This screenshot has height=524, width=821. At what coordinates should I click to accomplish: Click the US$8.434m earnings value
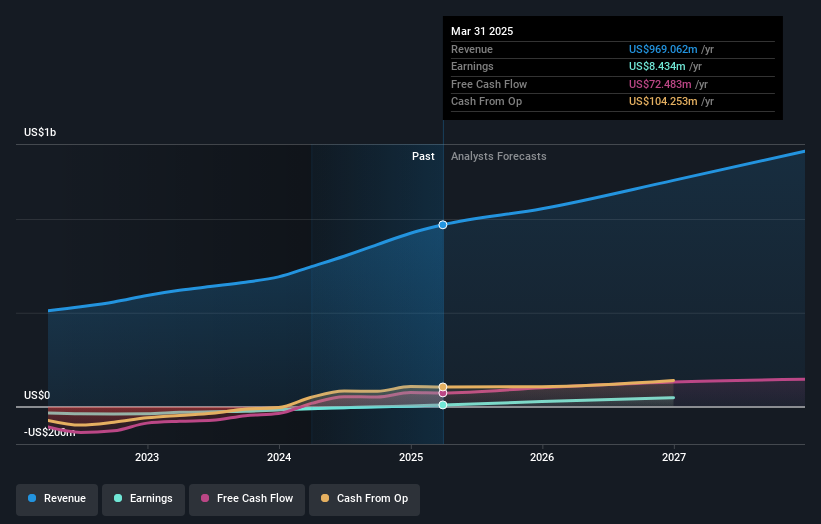[657, 66]
